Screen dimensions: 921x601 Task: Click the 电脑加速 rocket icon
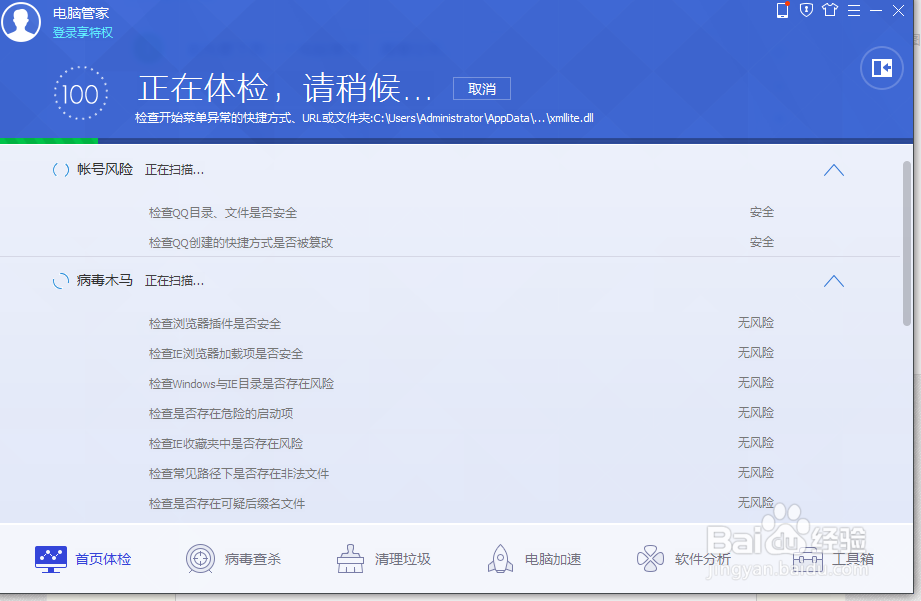click(500, 559)
